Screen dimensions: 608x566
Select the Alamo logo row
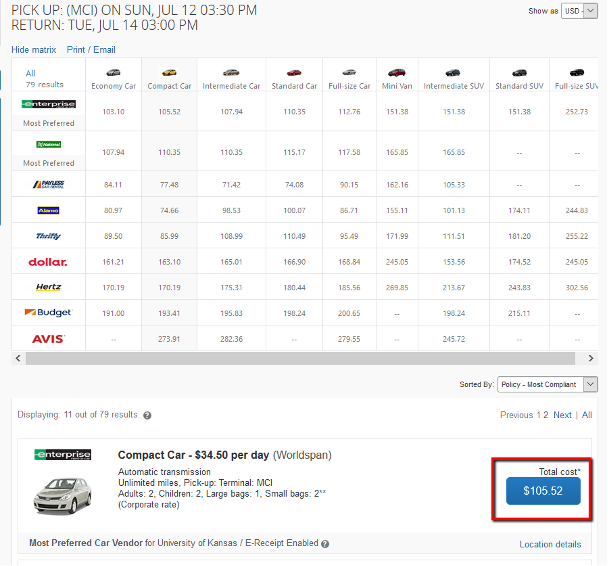48,211
